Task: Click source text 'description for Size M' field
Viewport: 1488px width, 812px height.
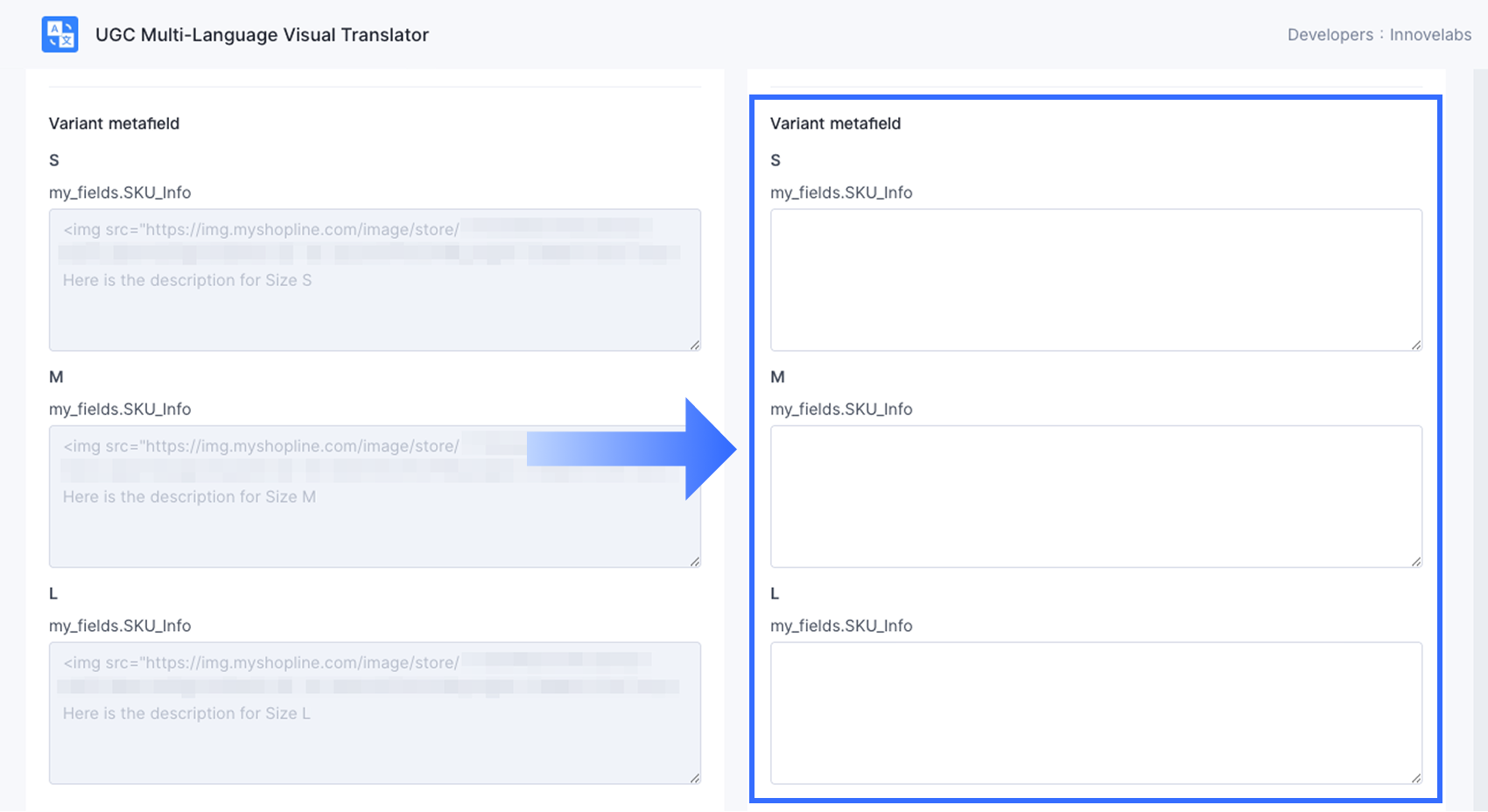Action: click(x=375, y=496)
